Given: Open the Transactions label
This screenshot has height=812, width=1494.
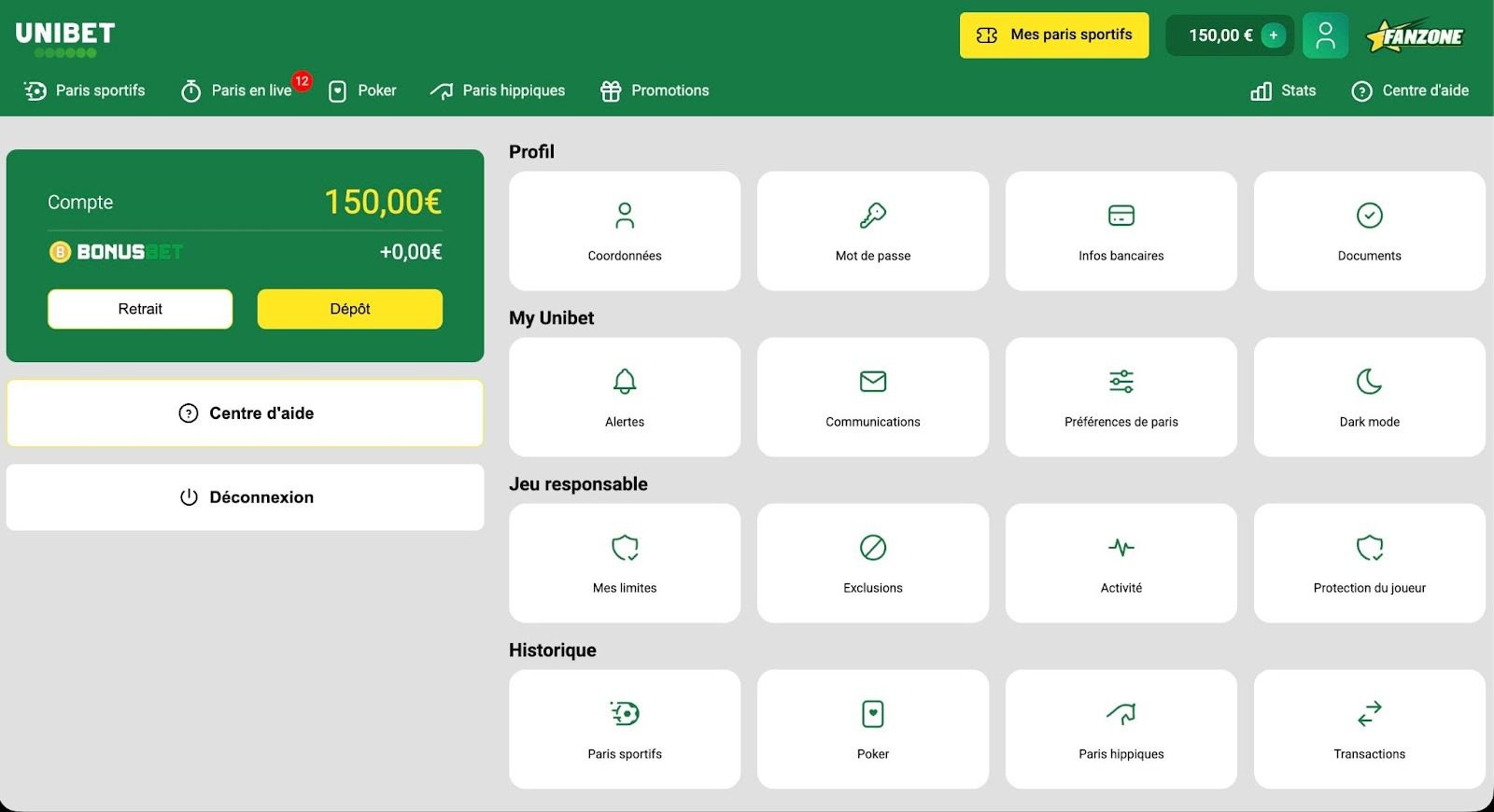Looking at the screenshot, I should (1370, 754).
